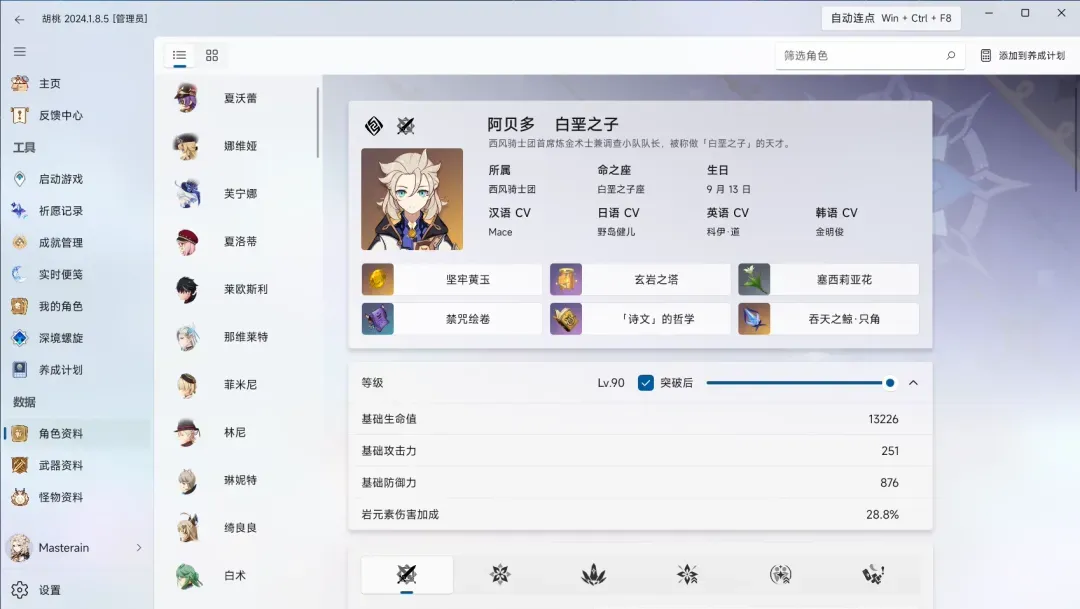Switch to grid view layout icon
Viewport: 1080px width, 609px height.
[212, 56]
